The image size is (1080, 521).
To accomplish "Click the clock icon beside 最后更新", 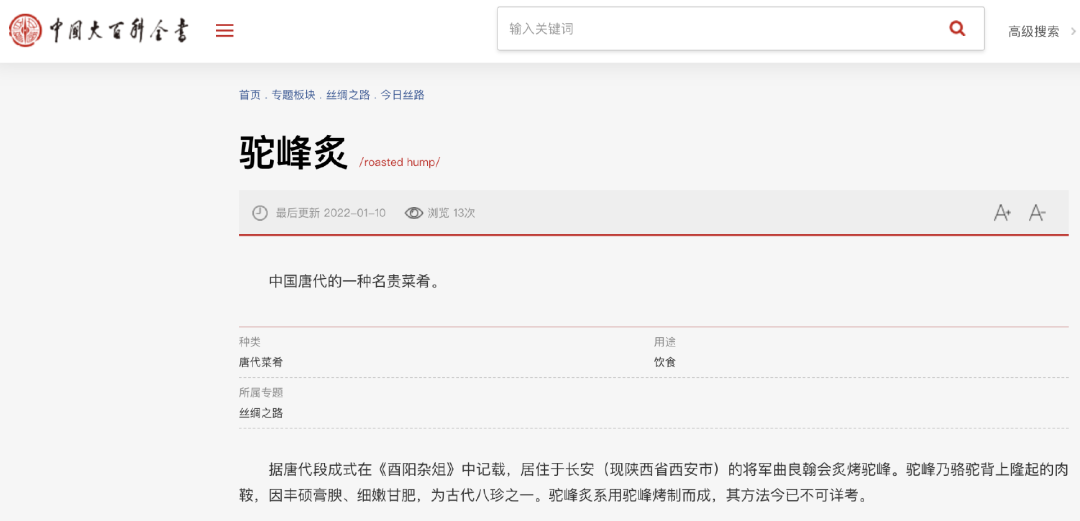I will pyautogui.click(x=260, y=213).
